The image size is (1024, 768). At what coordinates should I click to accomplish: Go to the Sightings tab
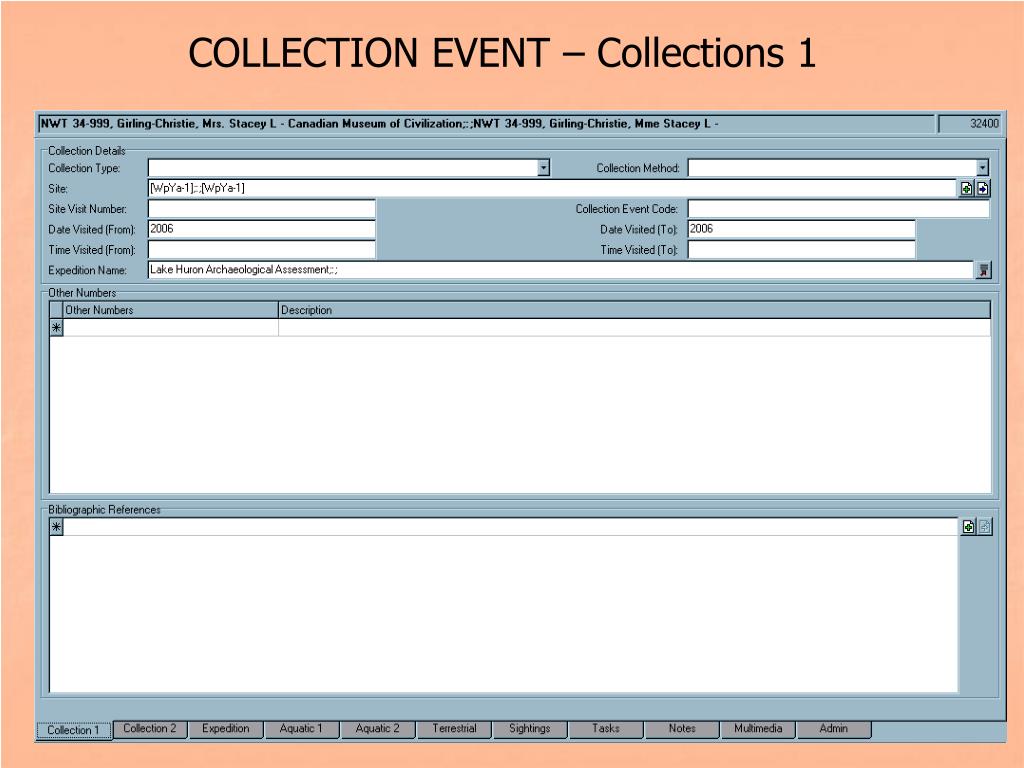point(530,729)
